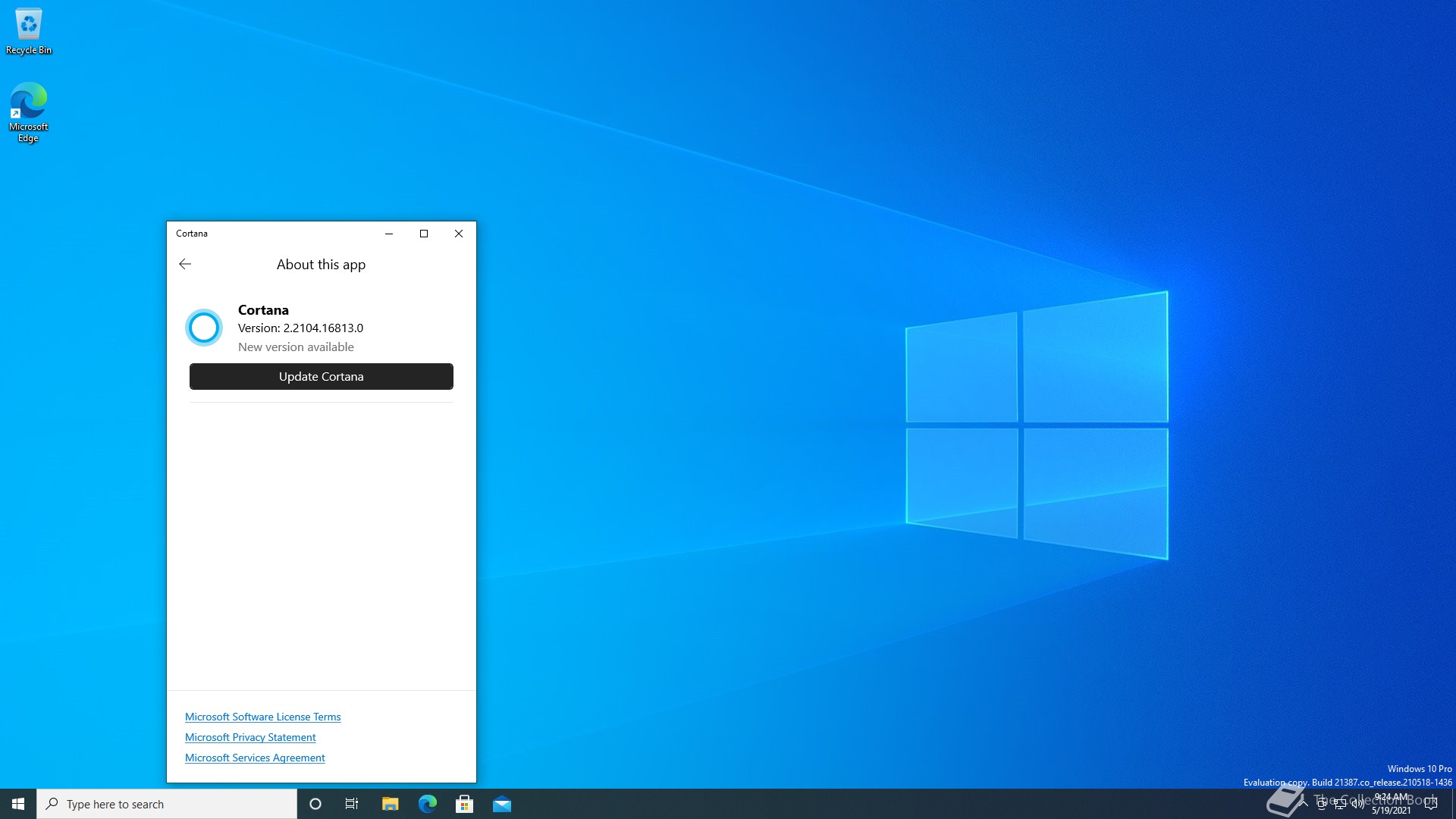Select the Microsoft Edge desktop shortcut

[x=29, y=112]
